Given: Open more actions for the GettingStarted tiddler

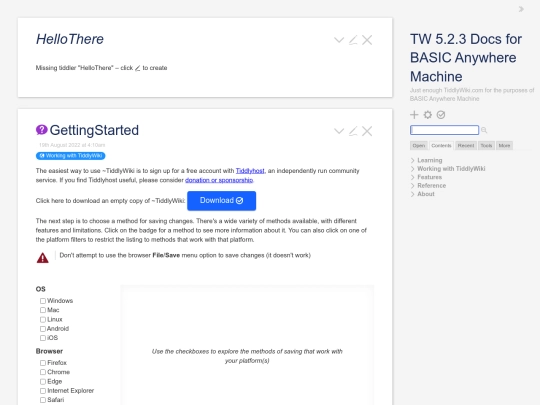Looking at the screenshot, I should click(x=339, y=131).
